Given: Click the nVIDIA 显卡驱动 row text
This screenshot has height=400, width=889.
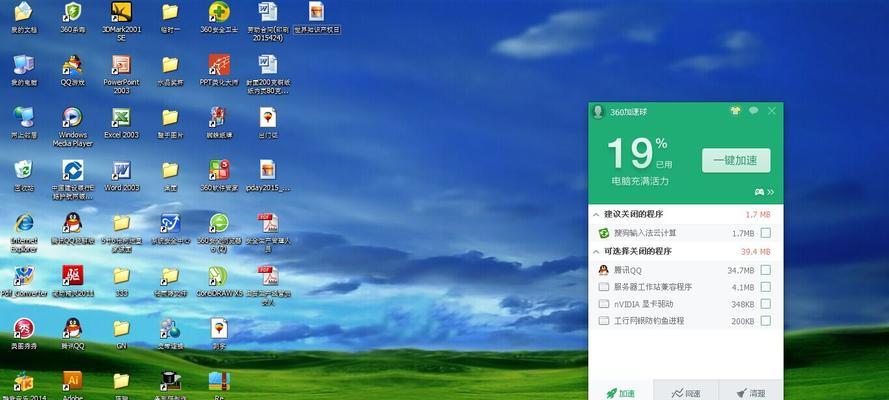Looking at the screenshot, I should (x=644, y=304).
